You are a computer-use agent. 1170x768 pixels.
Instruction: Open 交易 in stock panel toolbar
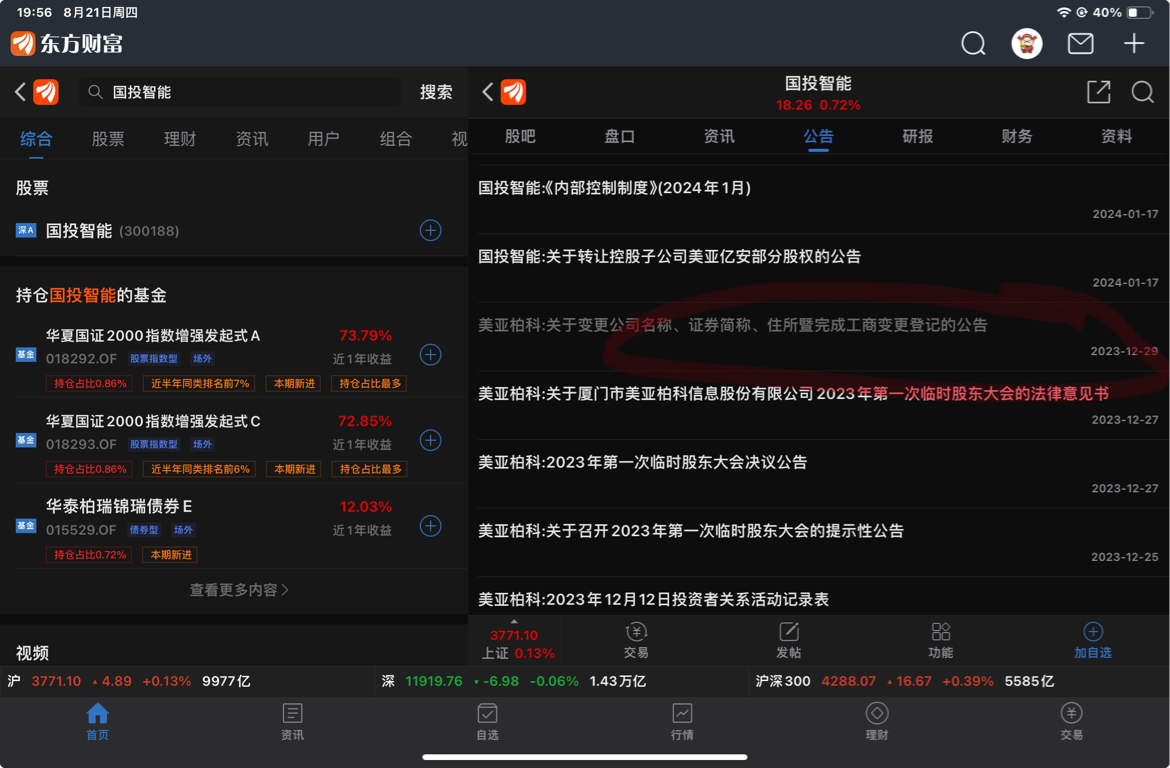[636, 640]
